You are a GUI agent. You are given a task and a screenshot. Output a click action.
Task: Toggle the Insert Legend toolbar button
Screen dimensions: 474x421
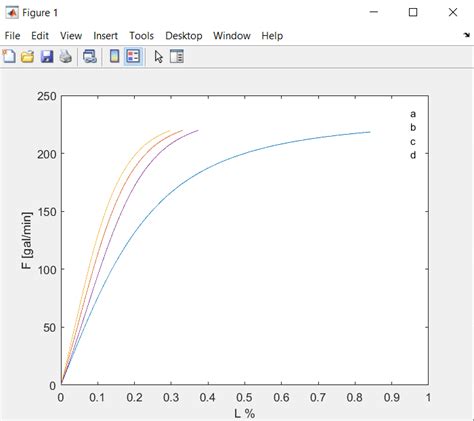[133, 56]
